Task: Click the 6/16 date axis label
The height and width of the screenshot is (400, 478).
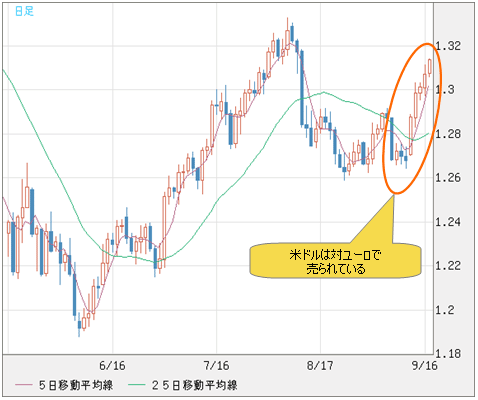Action: pyautogui.click(x=112, y=366)
